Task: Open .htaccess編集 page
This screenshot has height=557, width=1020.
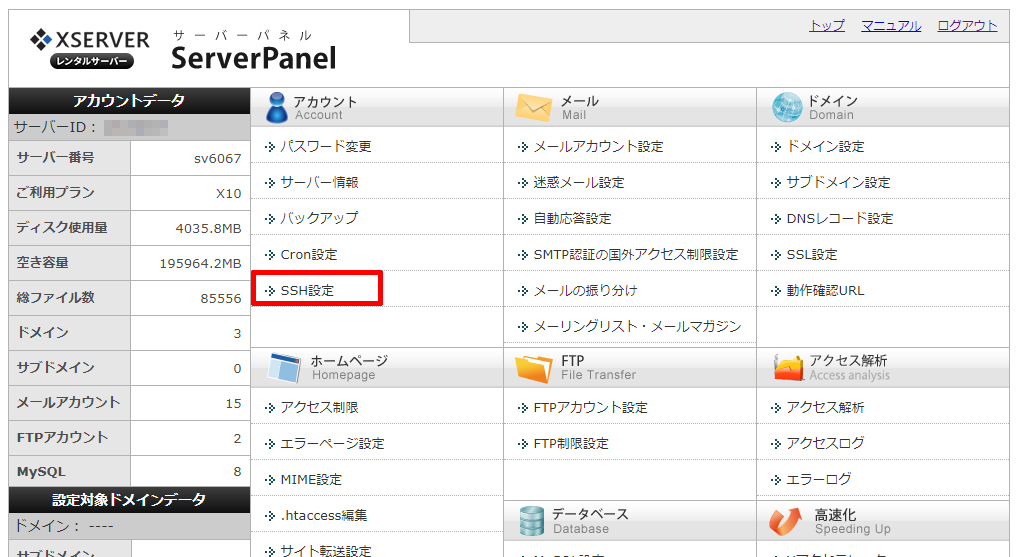Action: point(324,515)
